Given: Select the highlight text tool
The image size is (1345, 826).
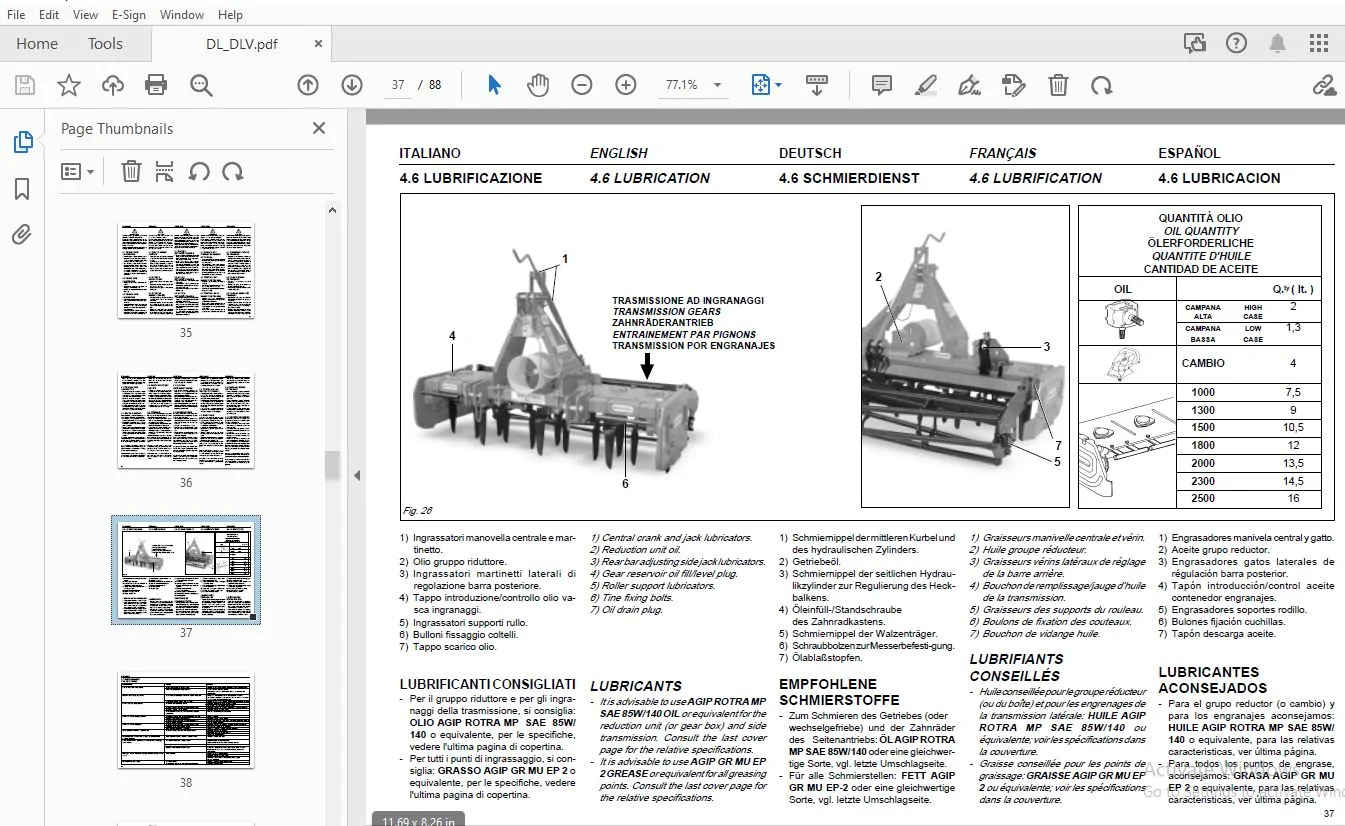Looking at the screenshot, I should tap(925, 85).
